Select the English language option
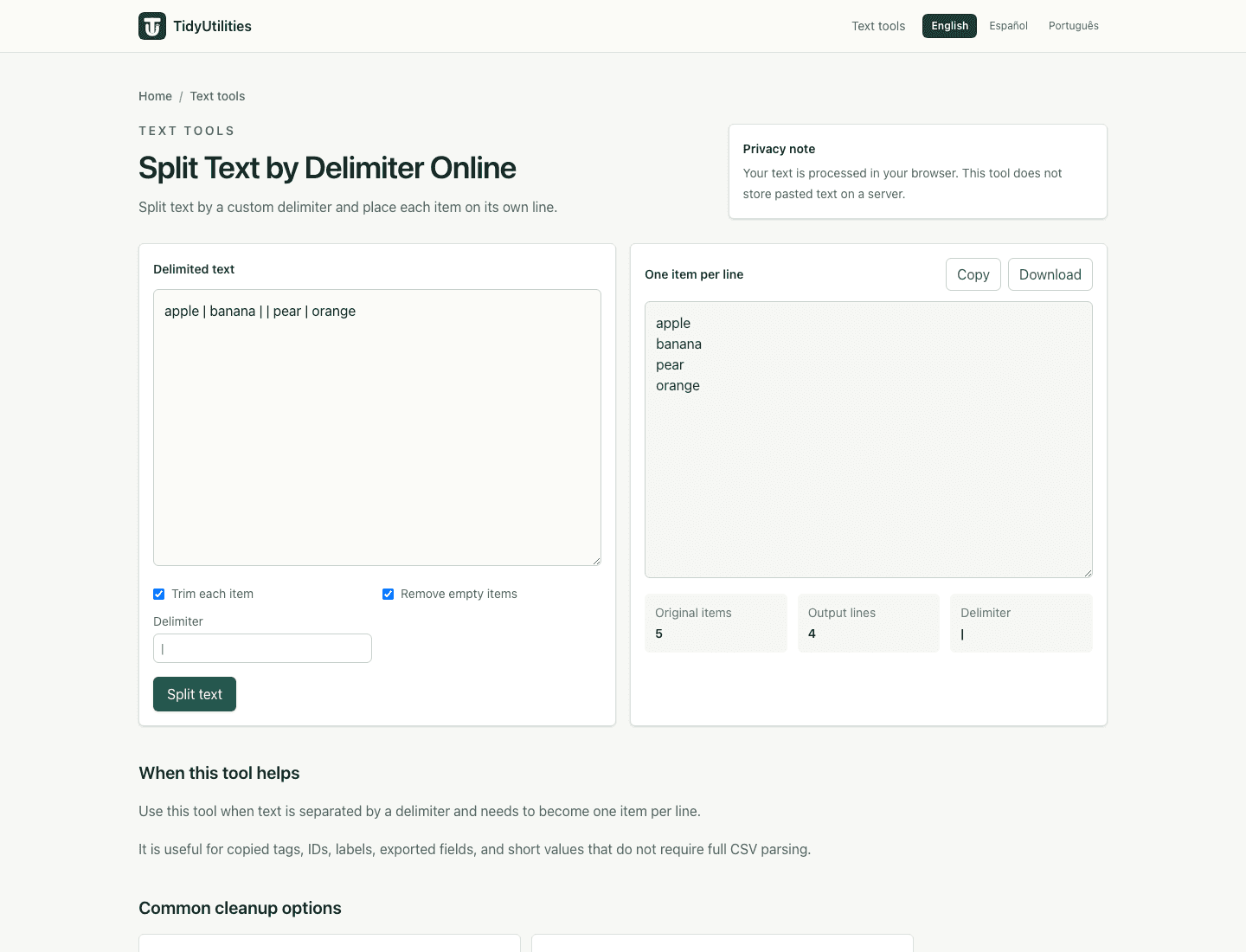 [x=949, y=26]
